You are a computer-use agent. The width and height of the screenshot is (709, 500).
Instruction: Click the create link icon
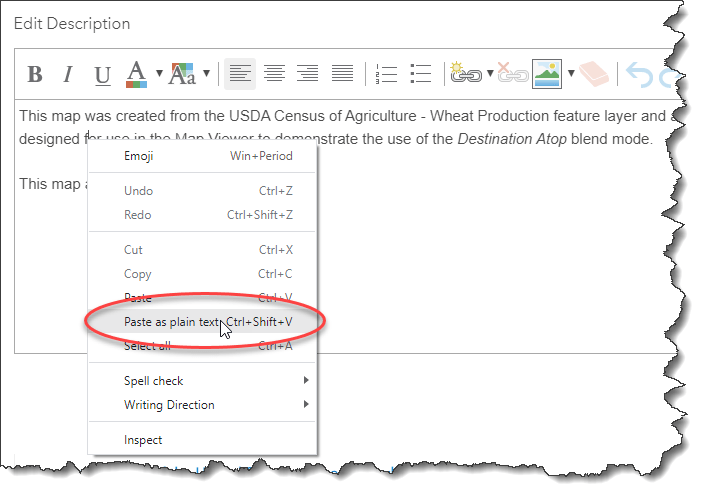click(465, 74)
